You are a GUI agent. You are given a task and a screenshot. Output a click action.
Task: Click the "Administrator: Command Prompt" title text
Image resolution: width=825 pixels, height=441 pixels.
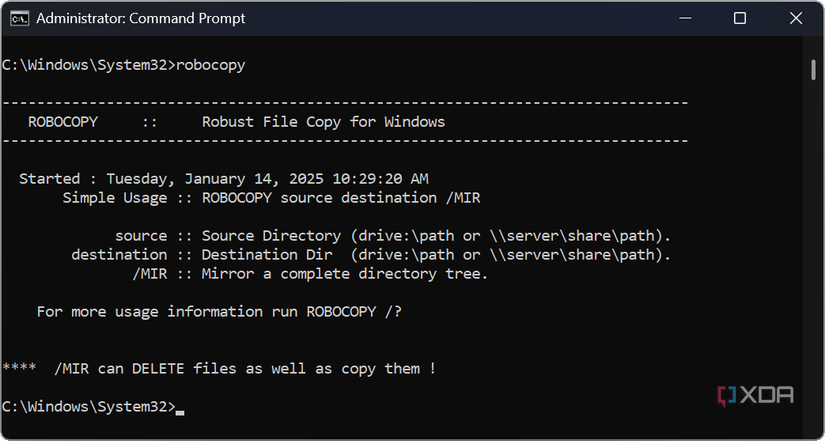[141, 18]
